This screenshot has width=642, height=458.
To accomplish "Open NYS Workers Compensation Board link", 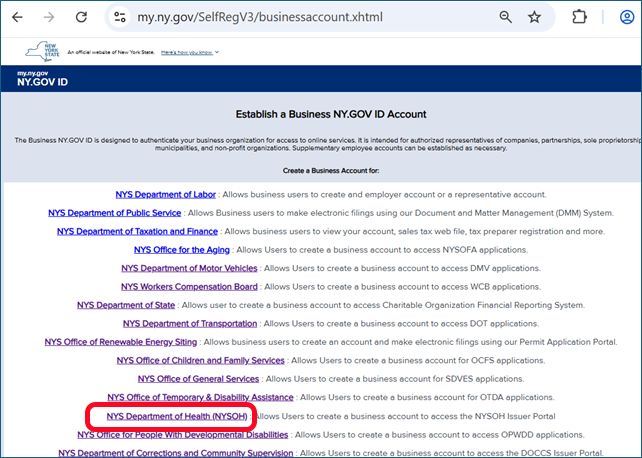I will coord(189,287).
